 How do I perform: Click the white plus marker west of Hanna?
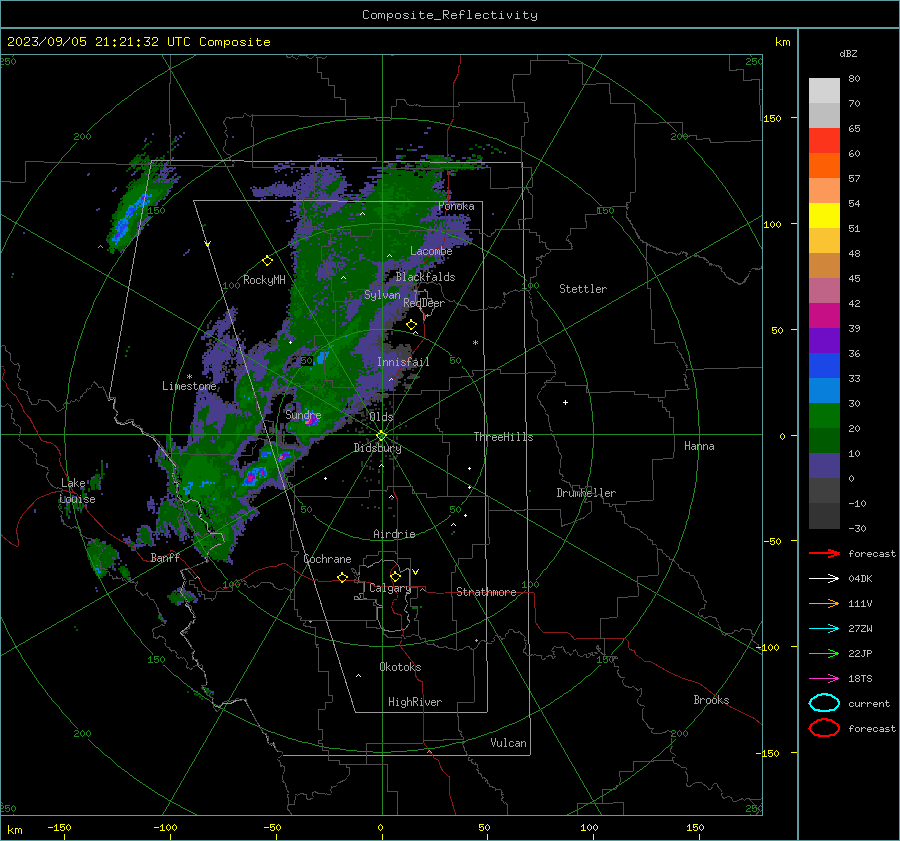[565, 402]
